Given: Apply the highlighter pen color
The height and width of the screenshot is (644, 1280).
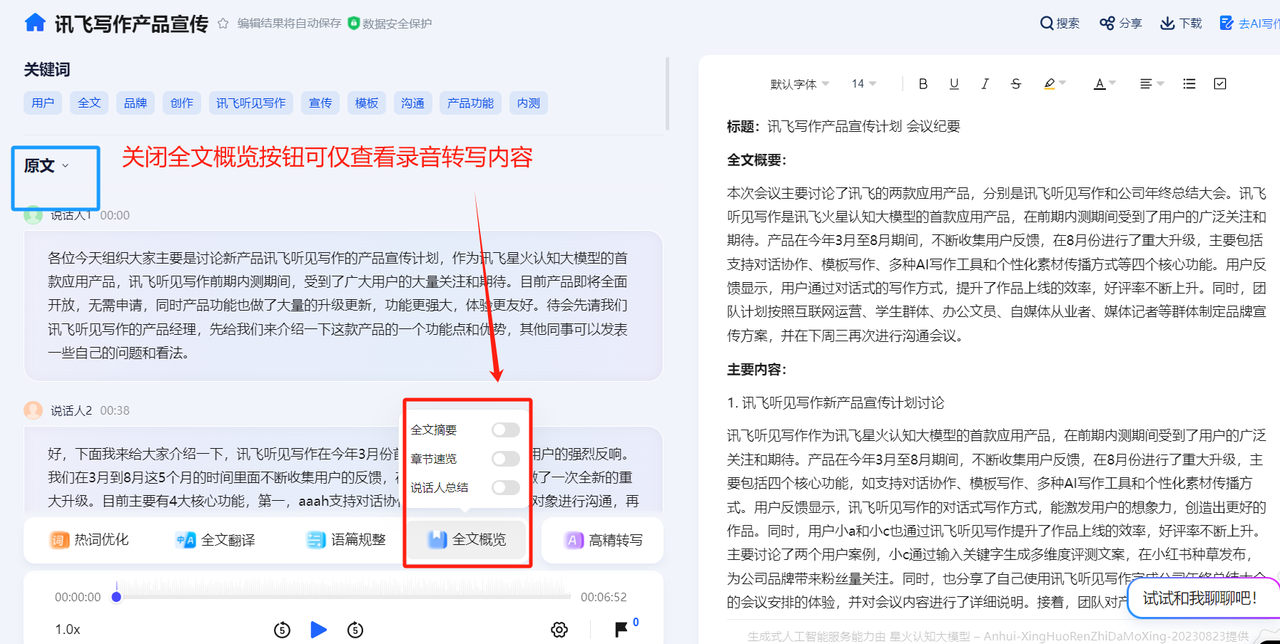Looking at the screenshot, I should pos(1049,84).
